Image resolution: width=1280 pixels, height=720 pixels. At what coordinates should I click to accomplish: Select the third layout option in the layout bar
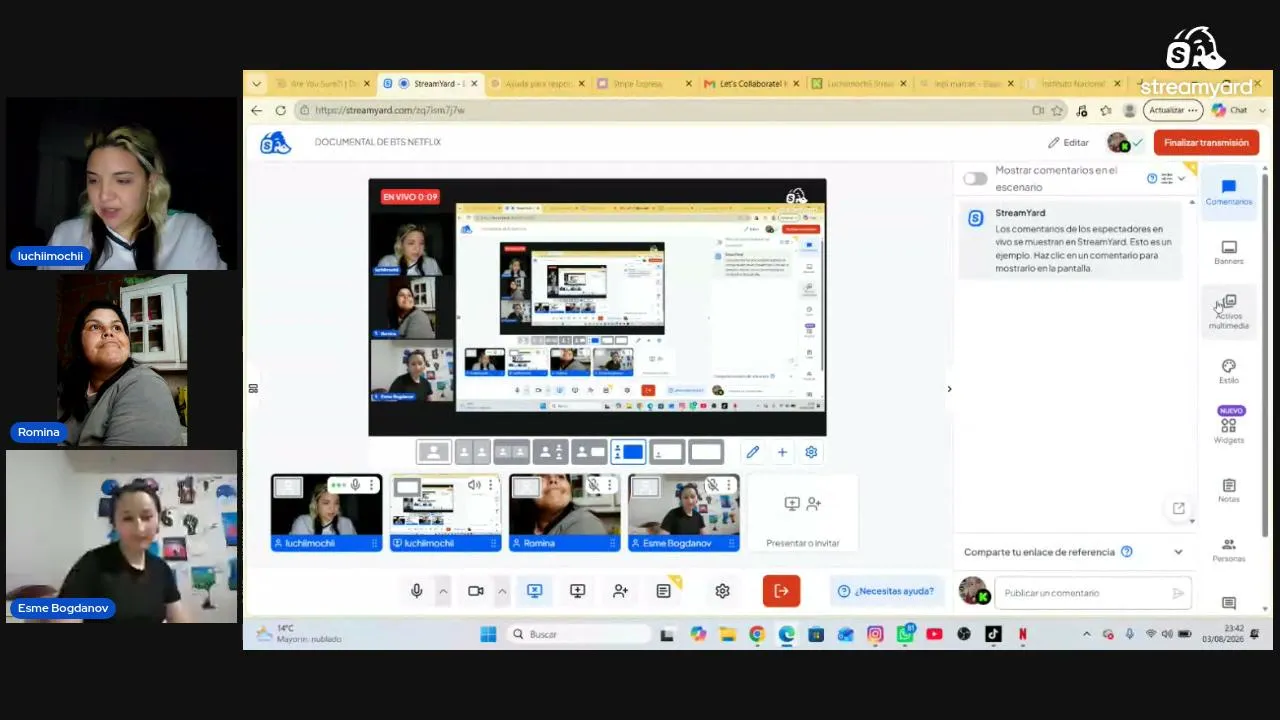coord(511,452)
